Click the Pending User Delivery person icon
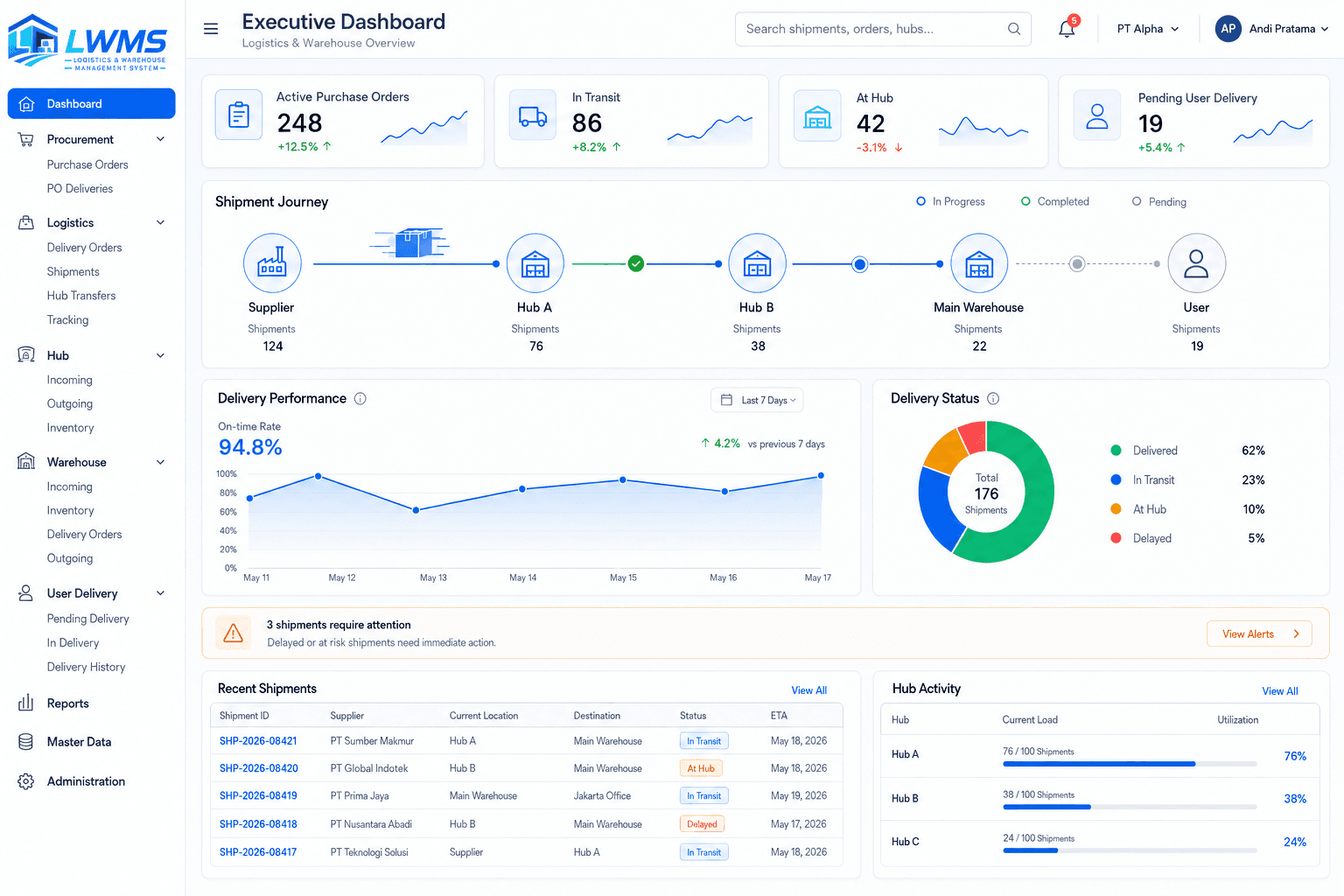Image resolution: width=1344 pixels, height=896 pixels. [x=1097, y=115]
